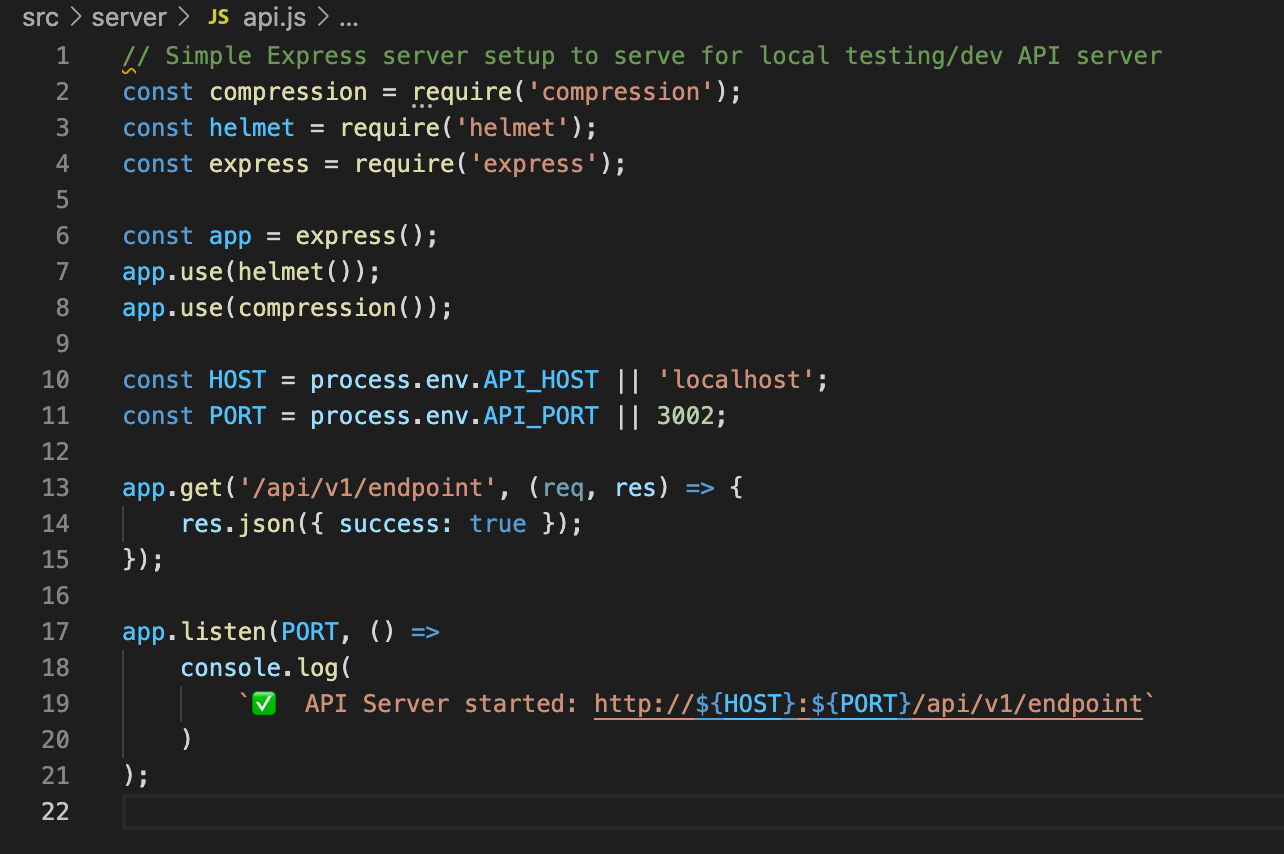Select the api.js breadcrumb item
Screen dimensions: 1284x854
[x=274, y=18]
